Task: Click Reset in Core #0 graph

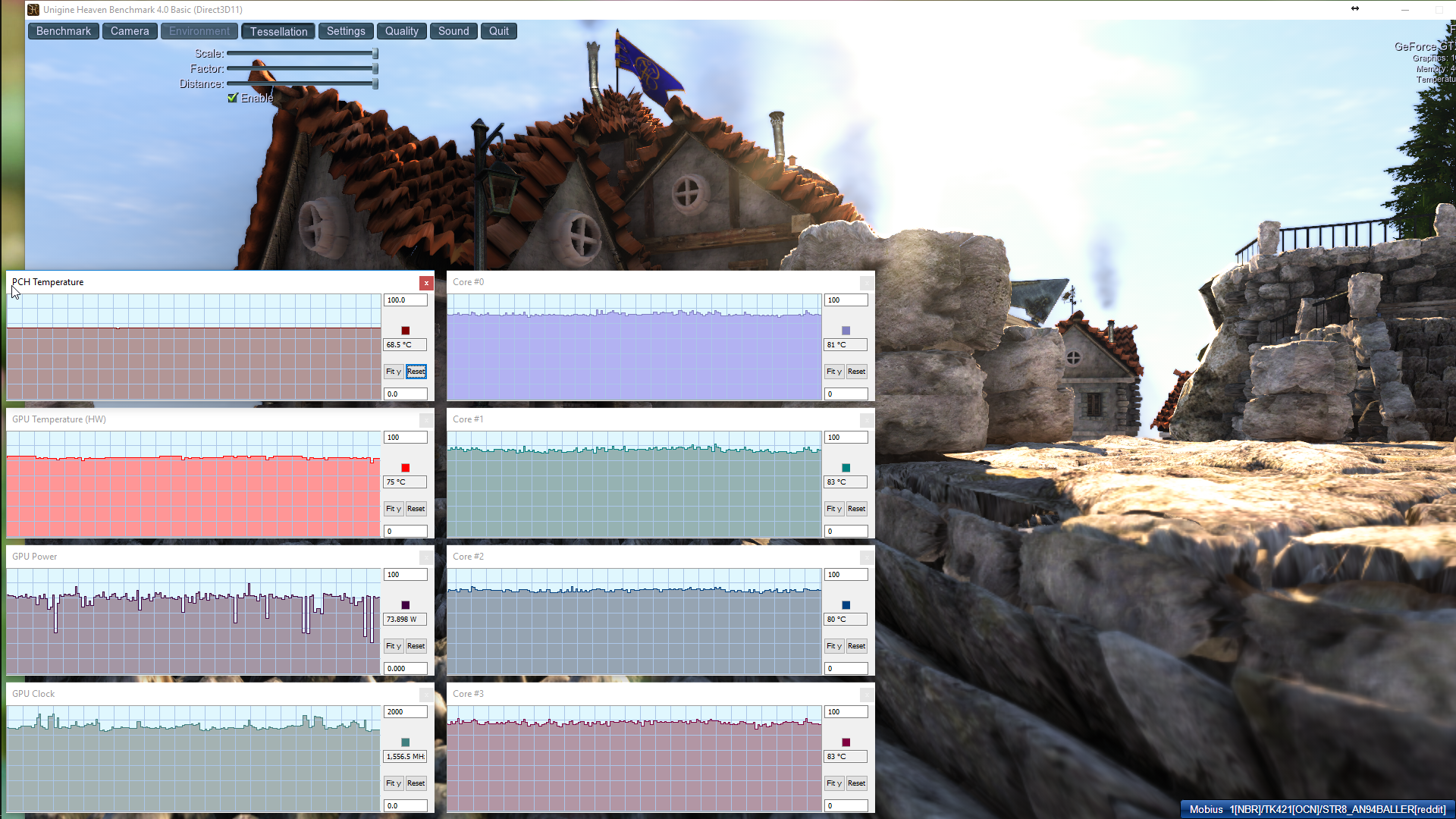Action: click(x=857, y=372)
